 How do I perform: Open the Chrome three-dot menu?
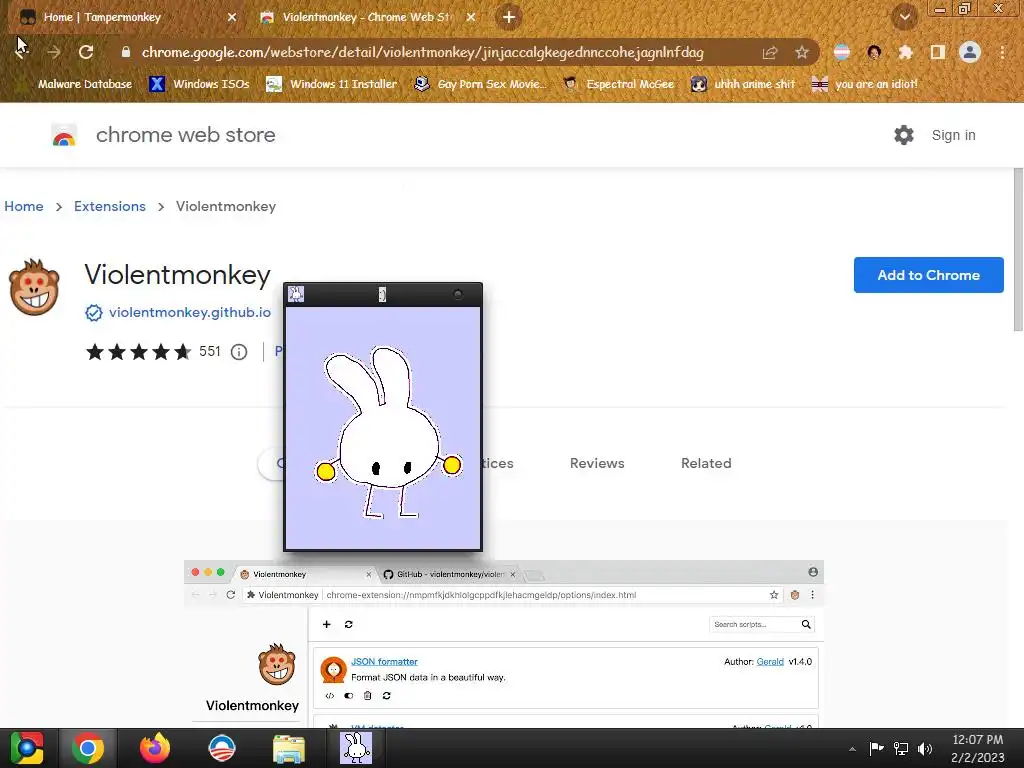[x=1002, y=52]
